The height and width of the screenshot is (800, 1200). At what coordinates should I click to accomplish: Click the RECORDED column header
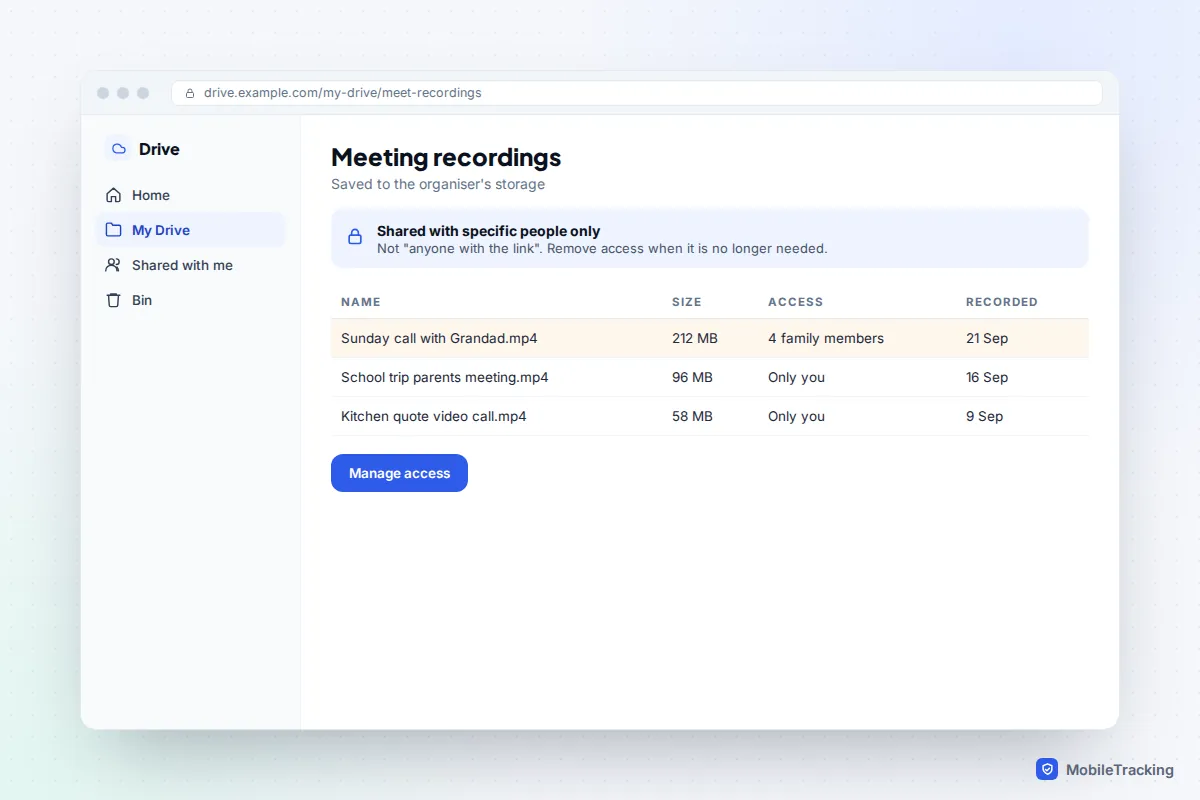(1002, 302)
